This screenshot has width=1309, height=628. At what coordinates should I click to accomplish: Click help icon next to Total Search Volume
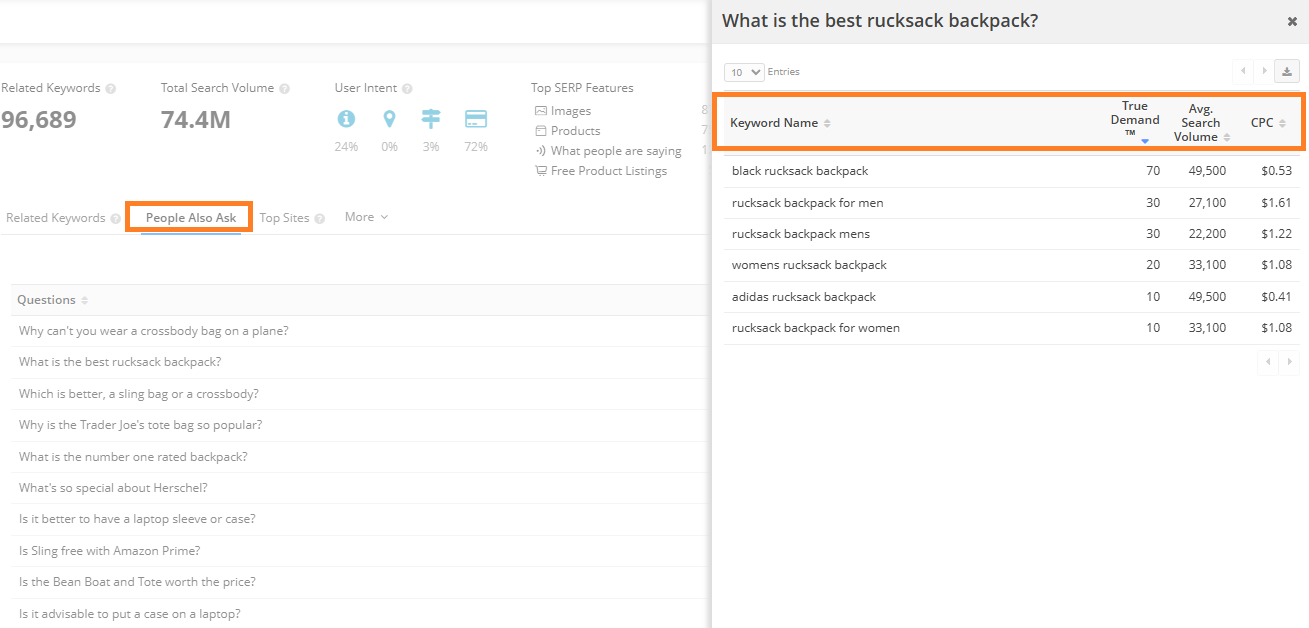coord(285,89)
